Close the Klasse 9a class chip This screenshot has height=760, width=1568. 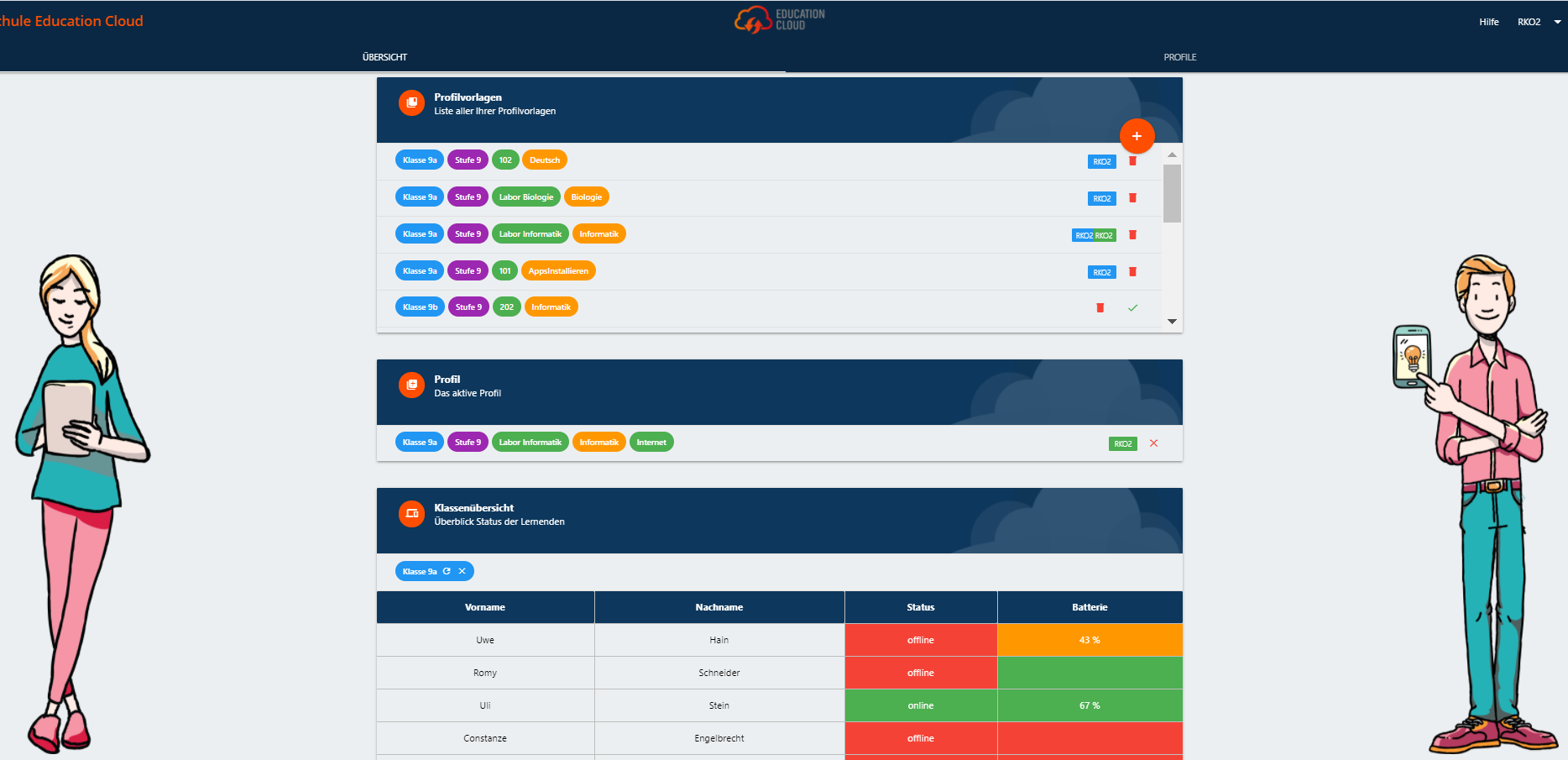[x=462, y=571]
